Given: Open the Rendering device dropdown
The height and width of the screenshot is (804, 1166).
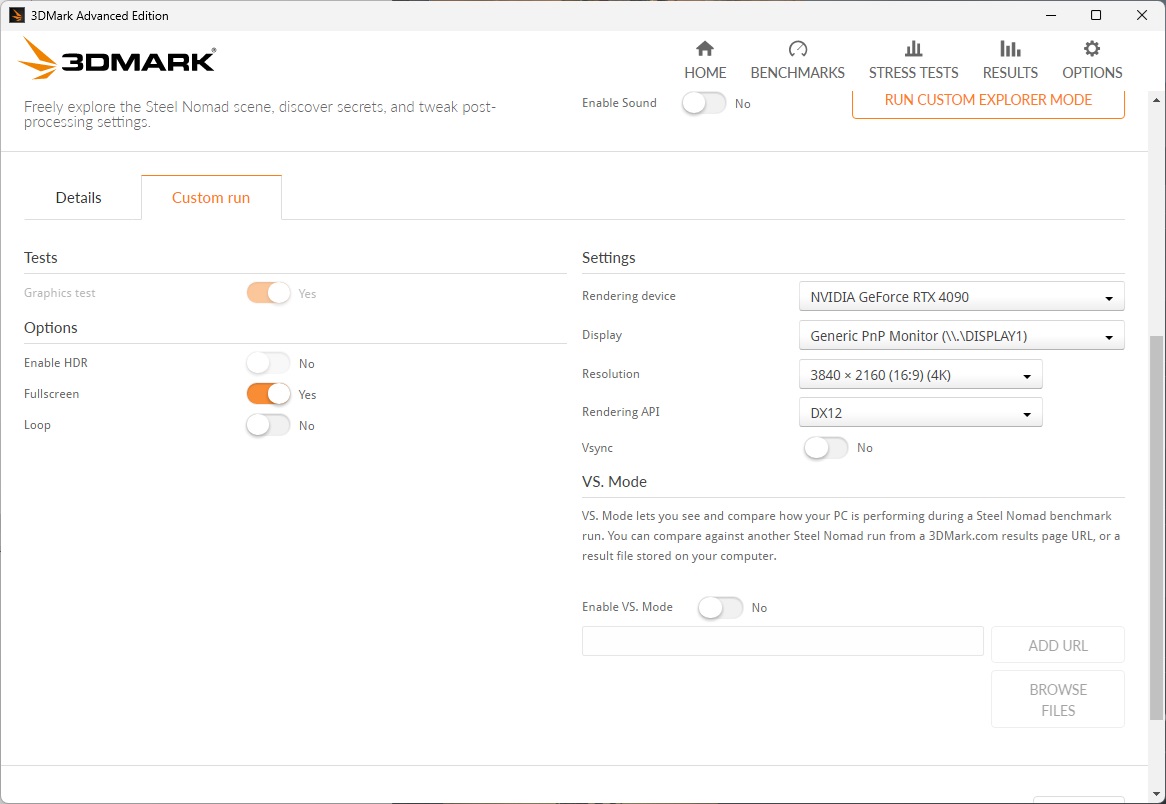Looking at the screenshot, I should 962,297.
